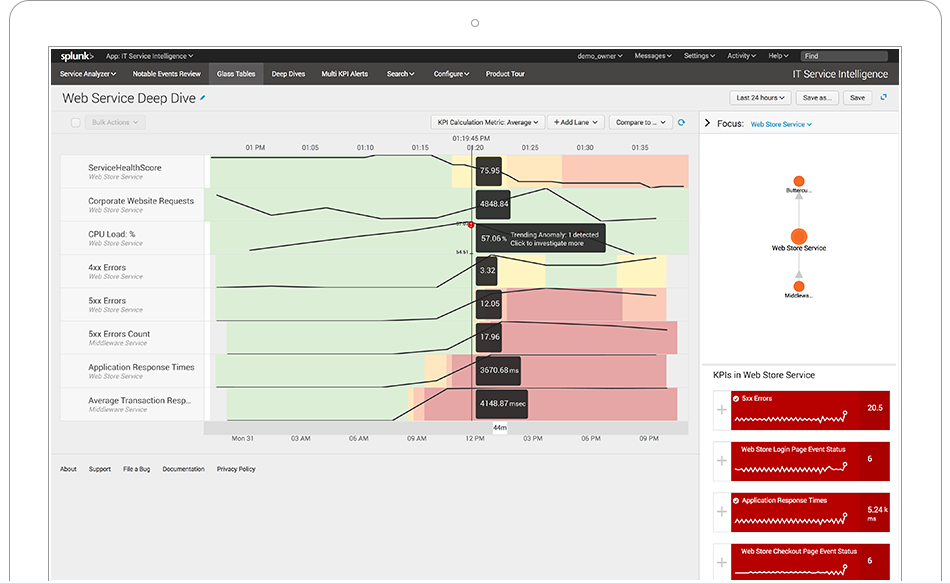The image size is (950, 584).
Task: Edit the Web Service Deep Dive title
Action: [203, 98]
